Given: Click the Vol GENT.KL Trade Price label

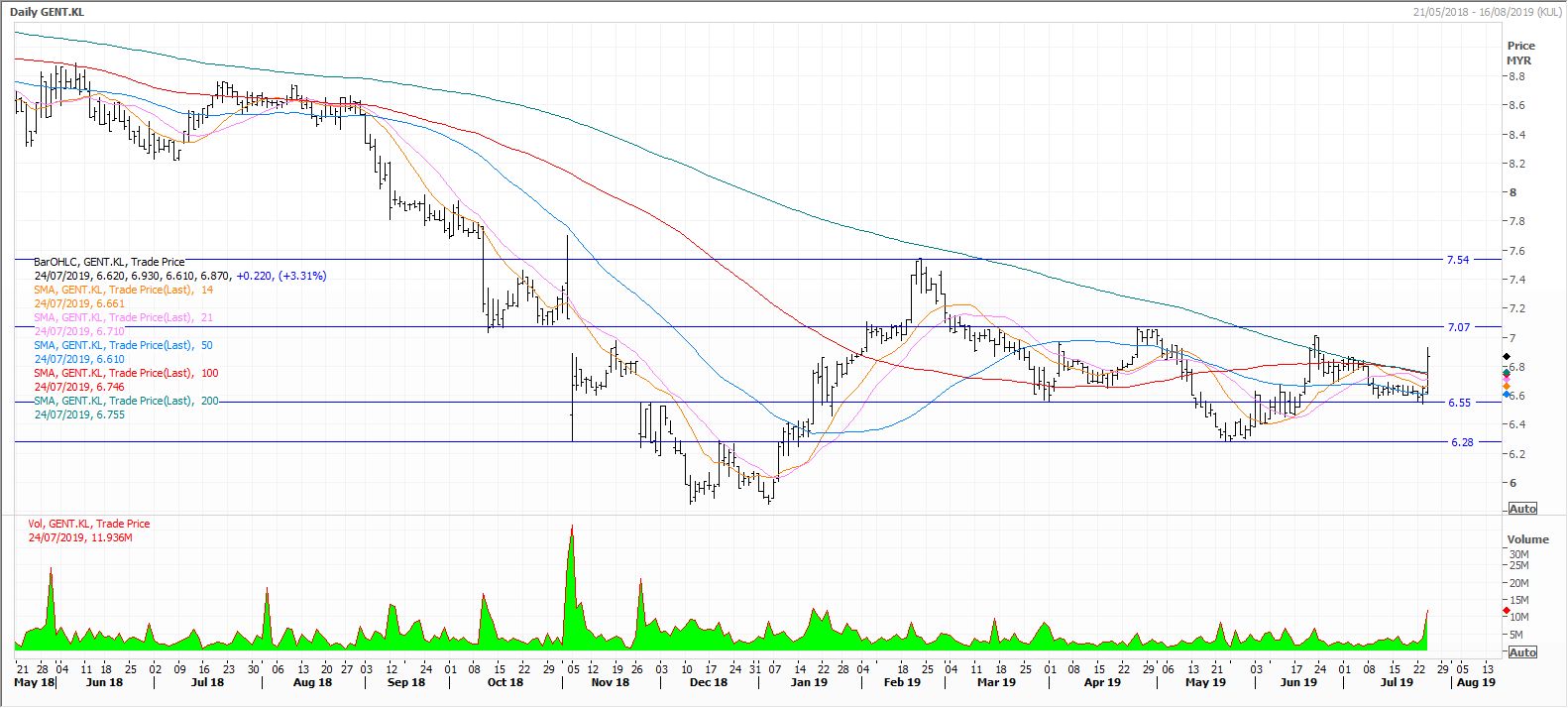Looking at the screenshot, I should (x=91, y=524).
